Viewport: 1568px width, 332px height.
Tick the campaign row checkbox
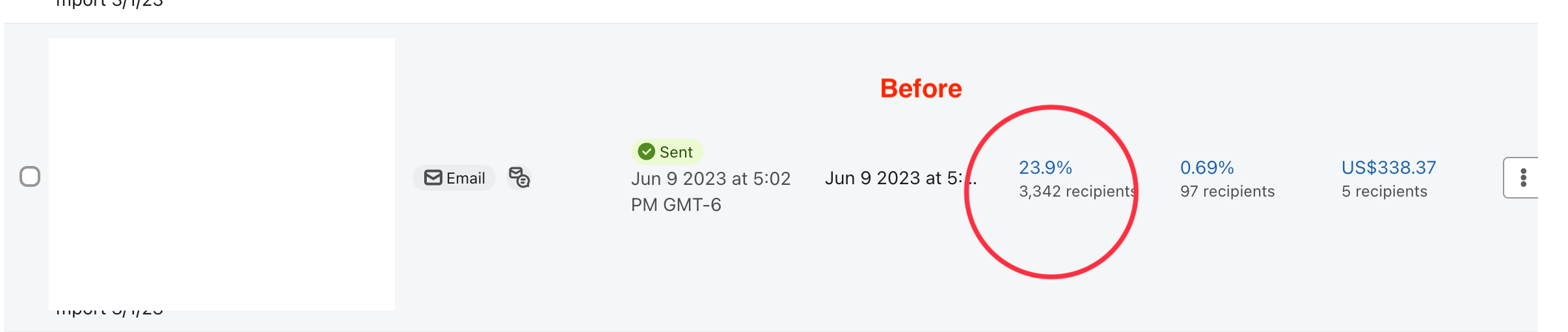click(30, 176)
